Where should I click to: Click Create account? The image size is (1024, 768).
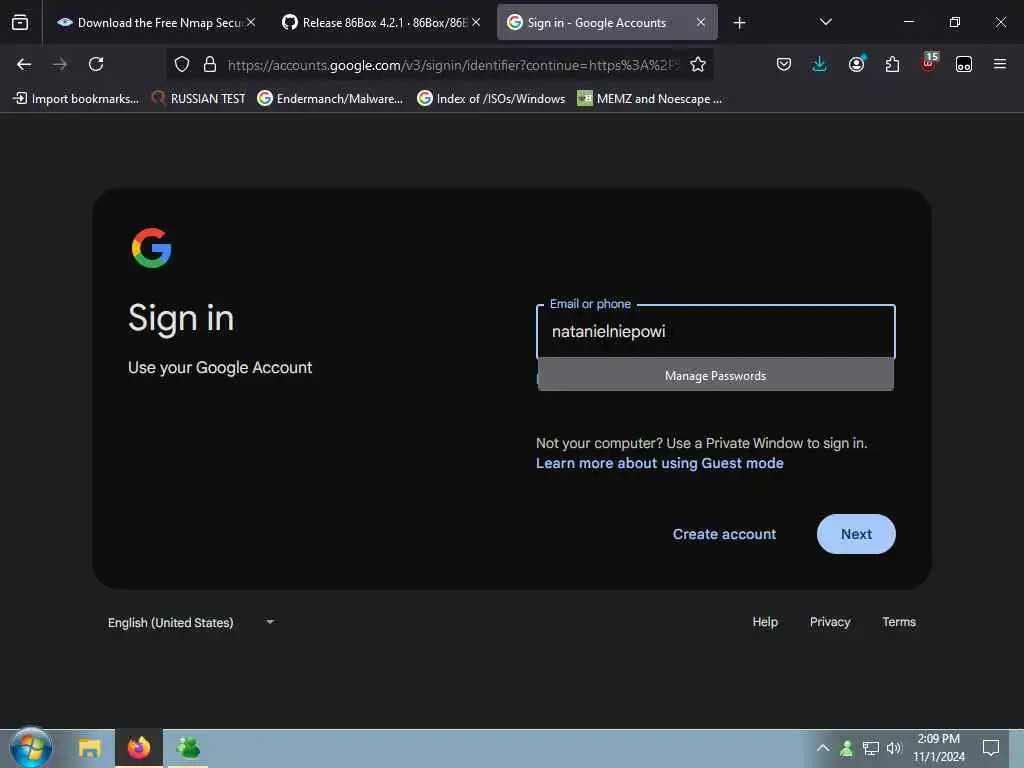(724, 534)
